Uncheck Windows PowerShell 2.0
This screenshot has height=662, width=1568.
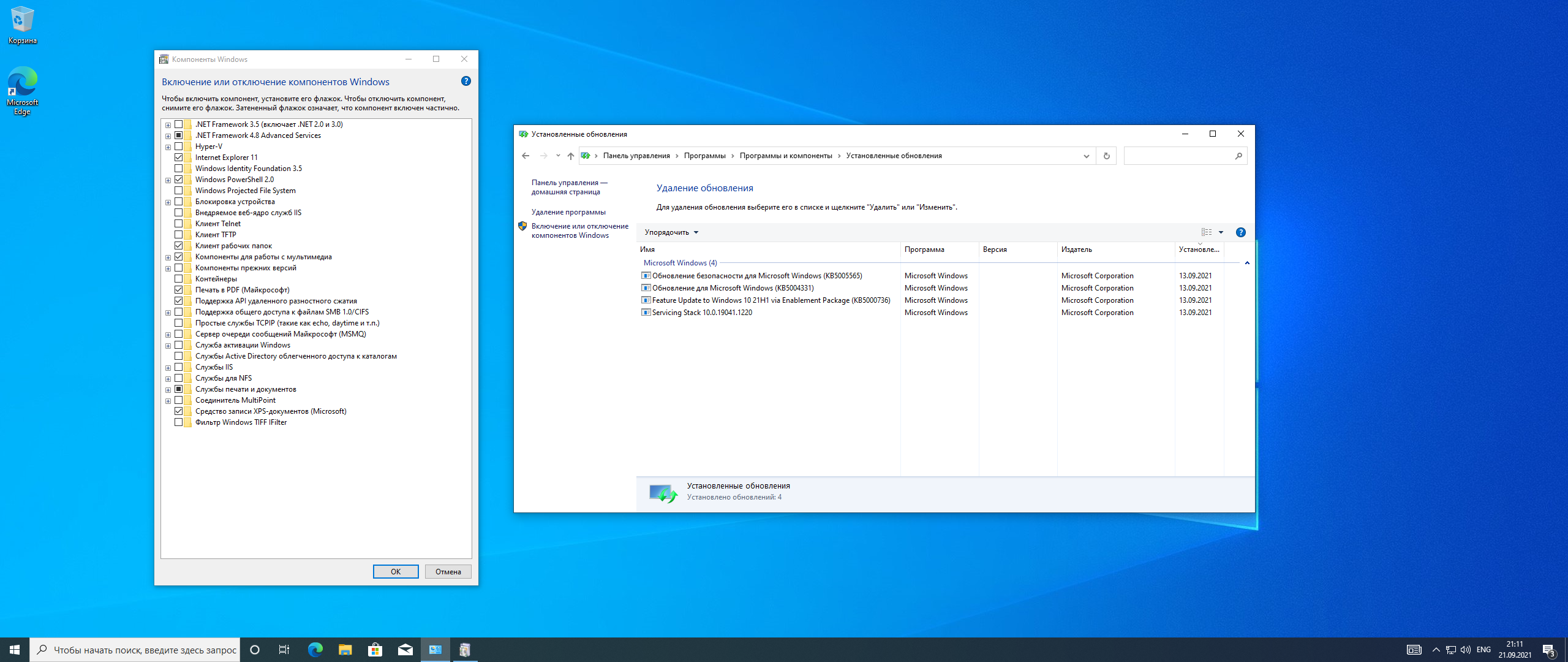click(178, 180)
